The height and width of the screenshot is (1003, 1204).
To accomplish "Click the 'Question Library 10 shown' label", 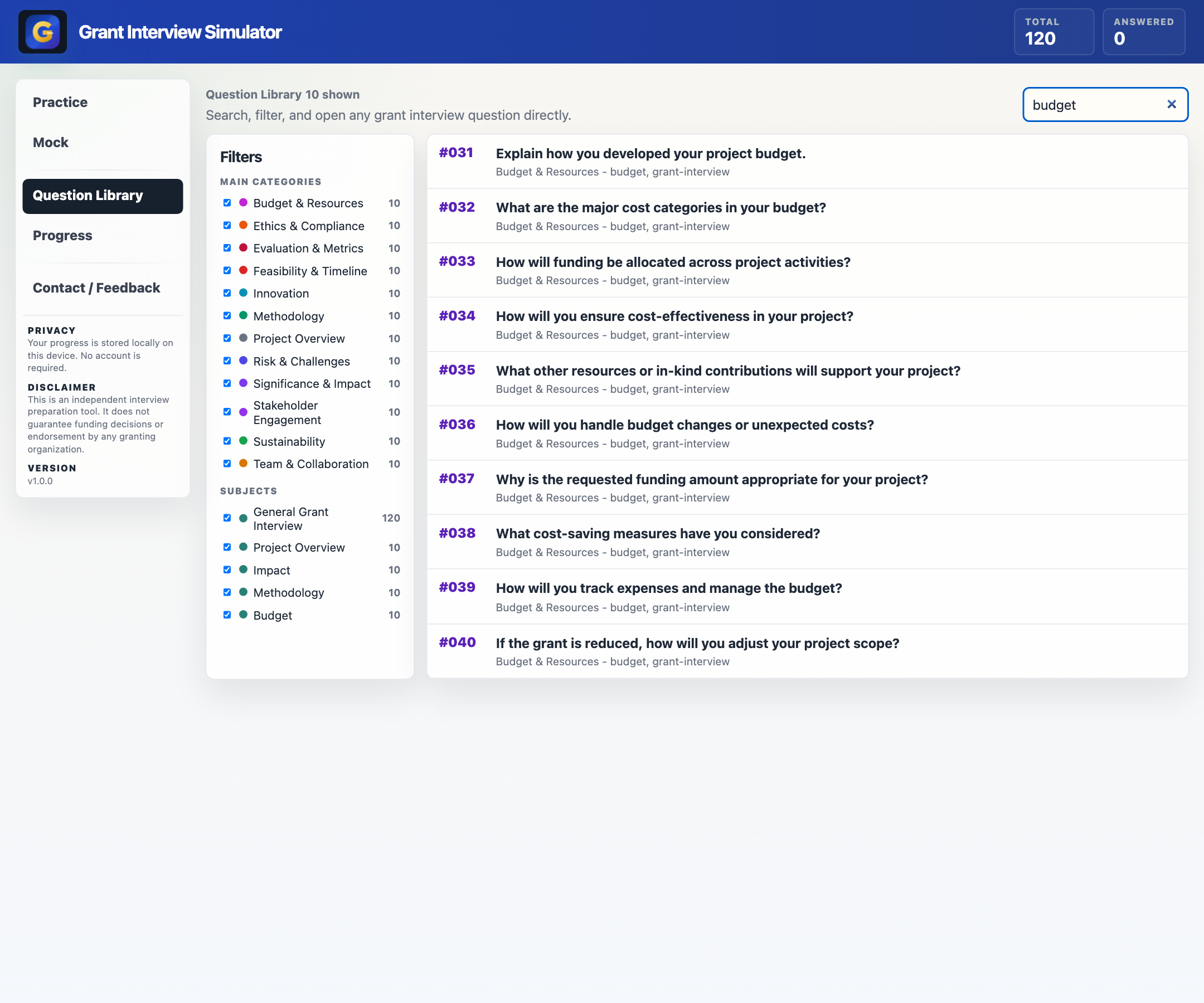I will click(283, 95).
